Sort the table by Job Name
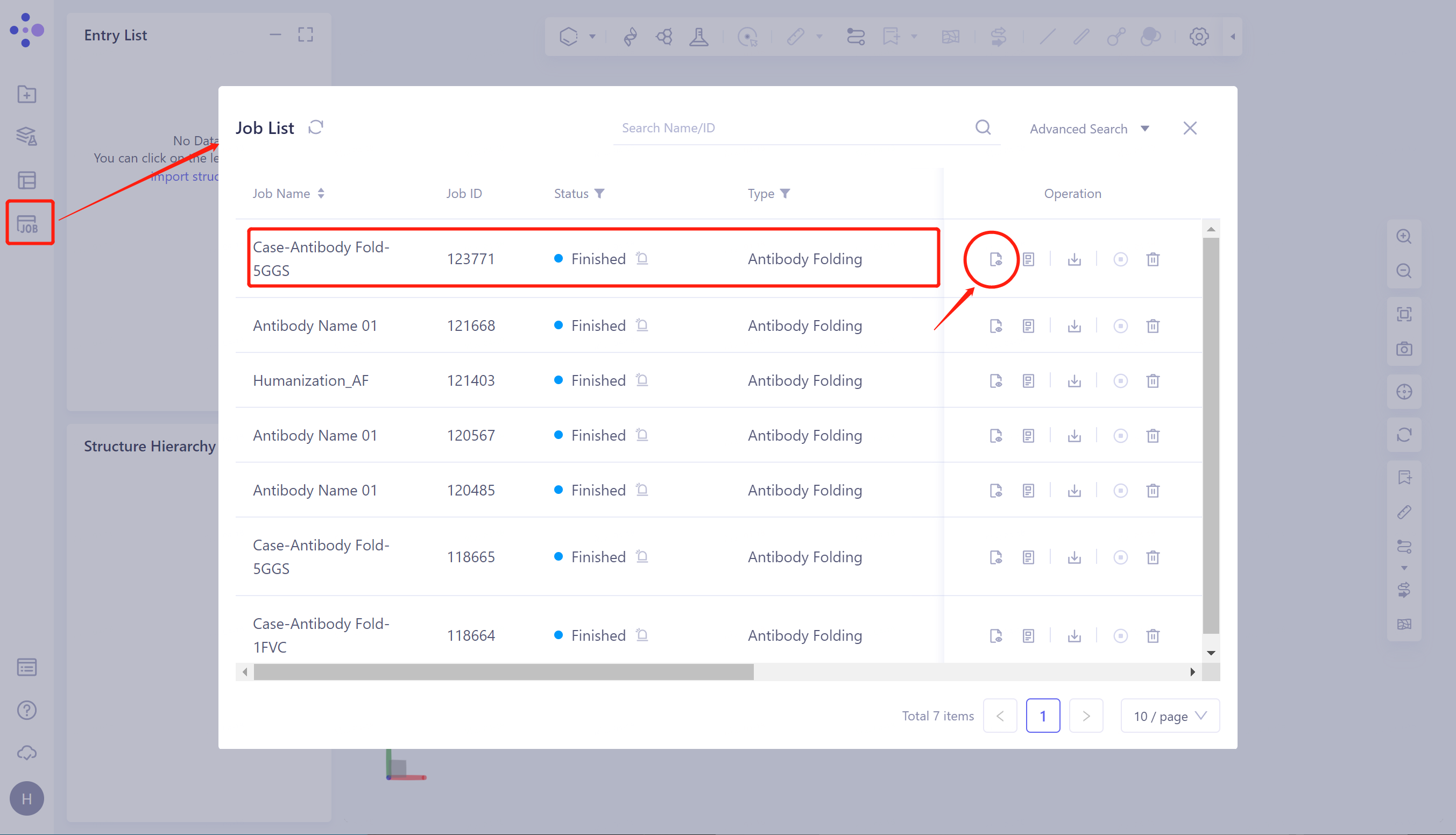This screenshot has width=1456, height=835. pos(321,194)
